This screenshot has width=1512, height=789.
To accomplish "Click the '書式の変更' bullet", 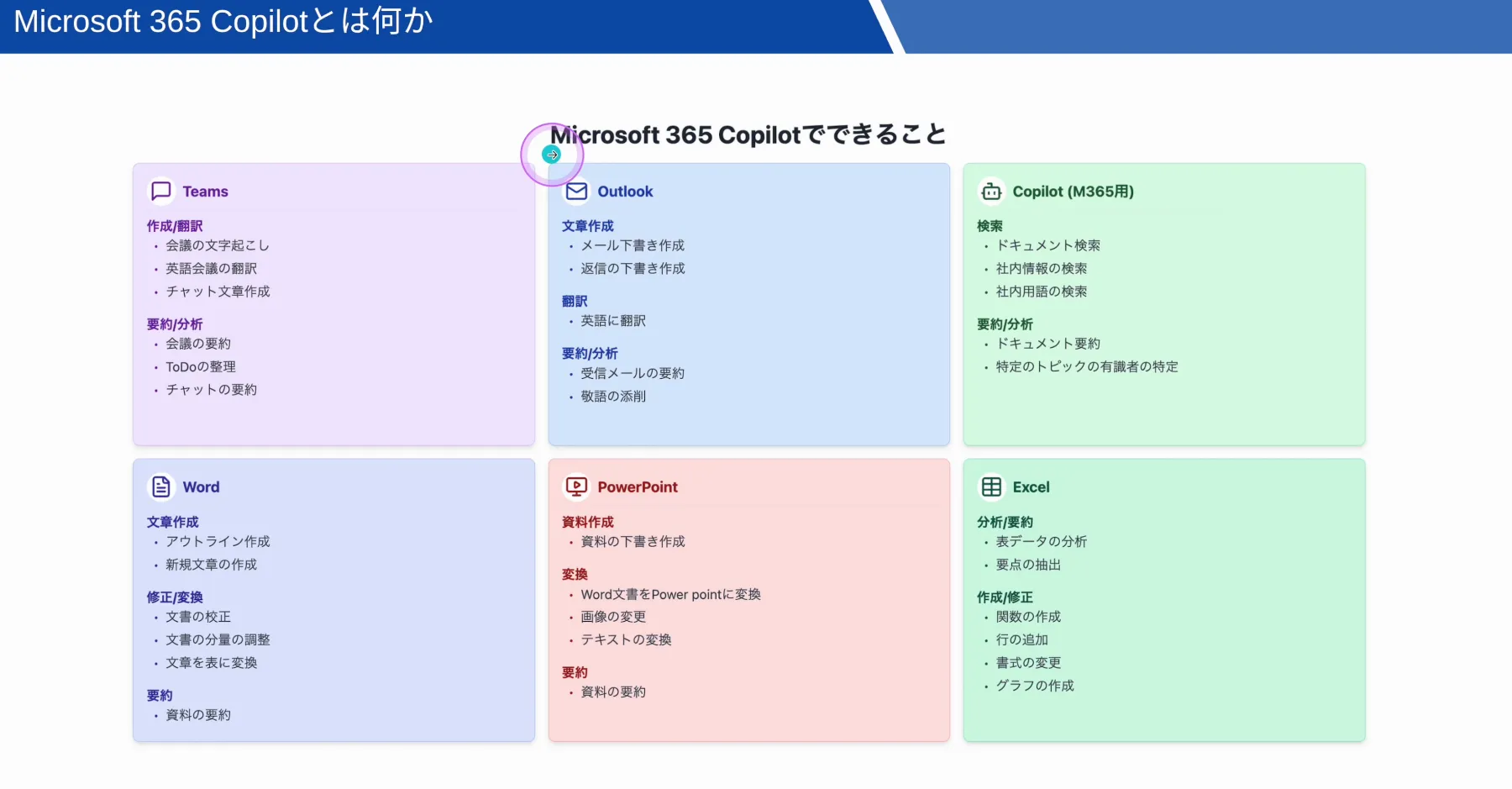I will pos(1029,663).
